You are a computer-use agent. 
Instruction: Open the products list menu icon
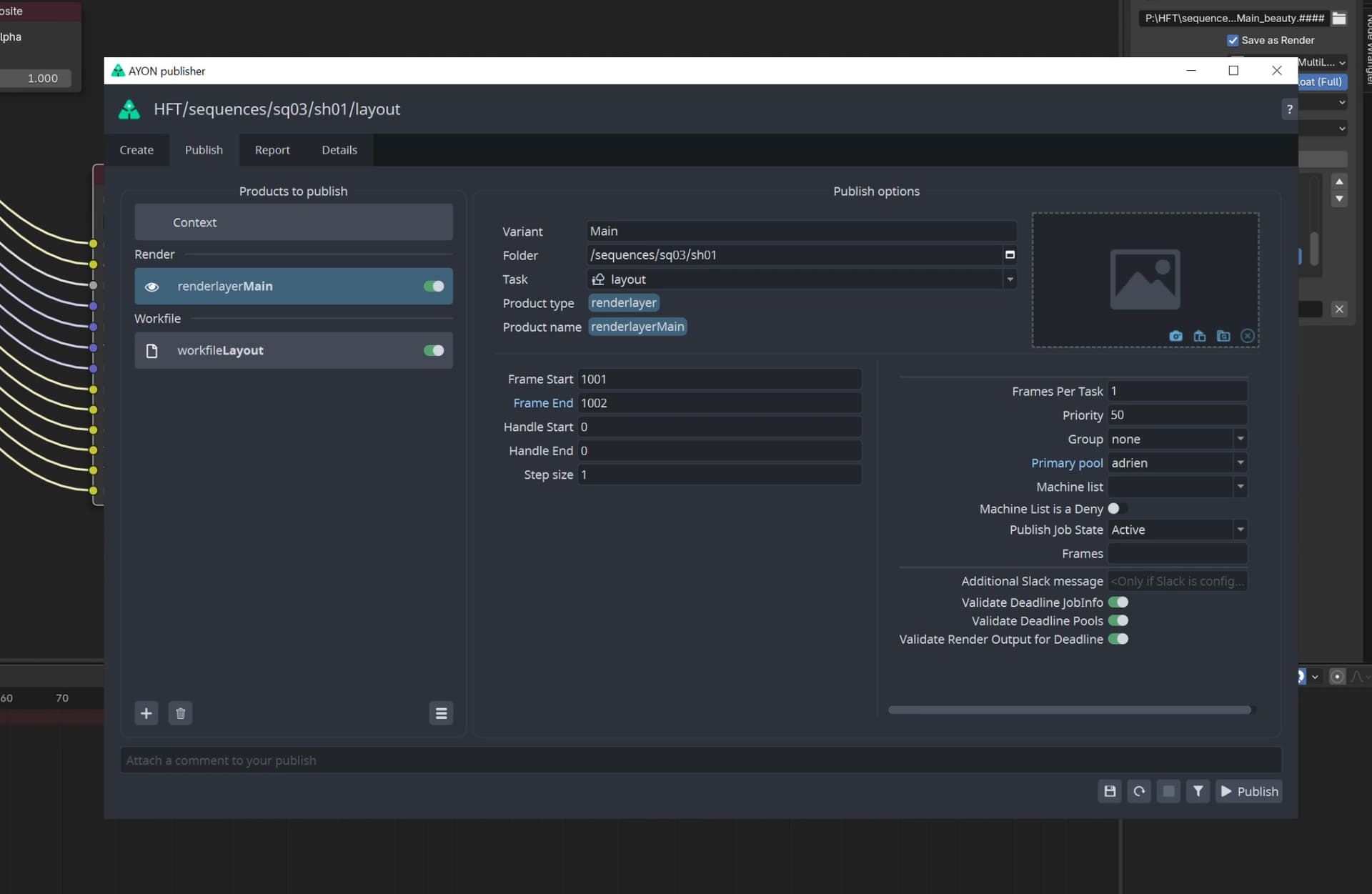pyautogui.click(x=441, y=713)
